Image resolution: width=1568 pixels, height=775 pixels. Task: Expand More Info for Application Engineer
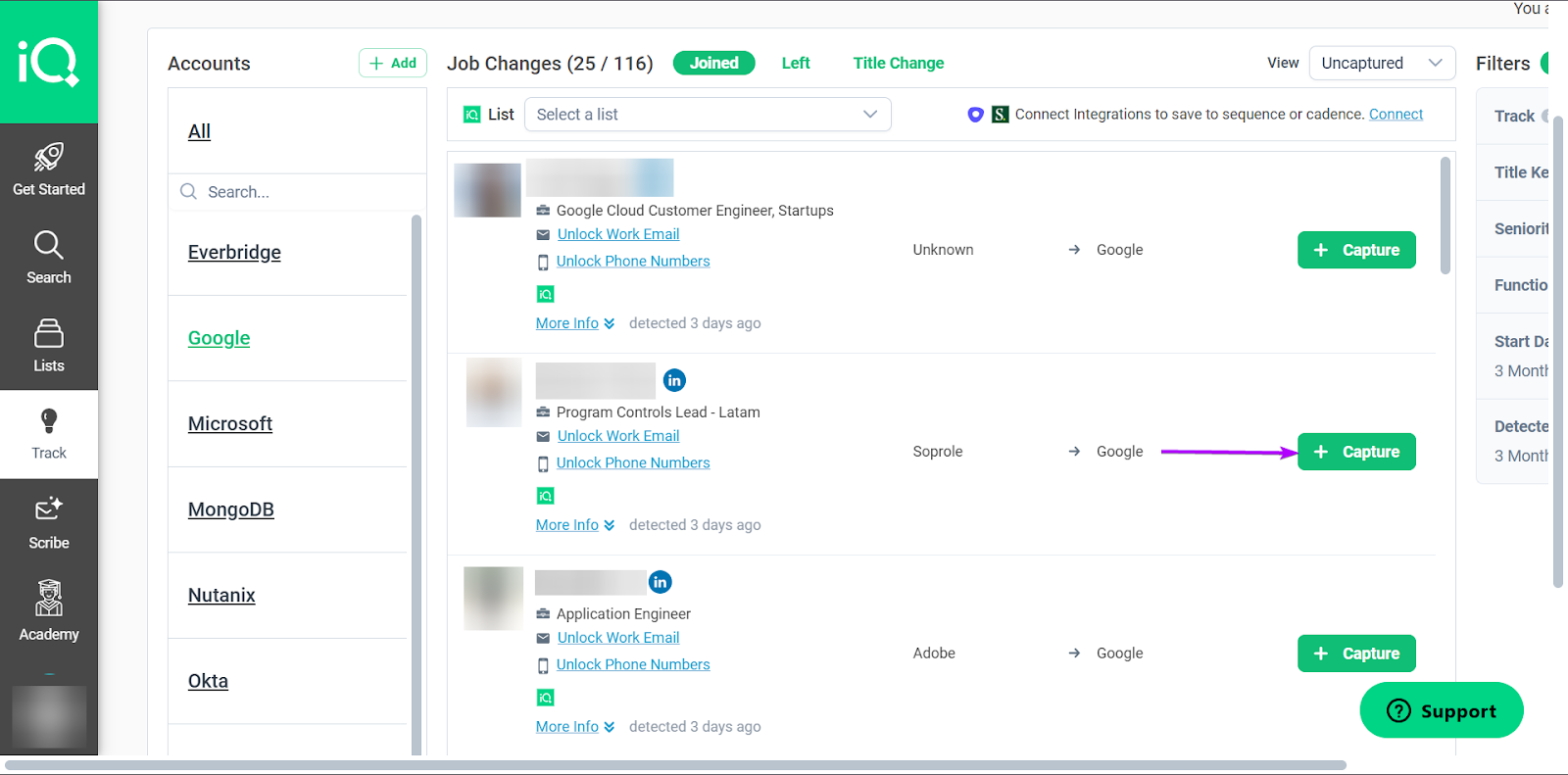click(x=575, y=727)
